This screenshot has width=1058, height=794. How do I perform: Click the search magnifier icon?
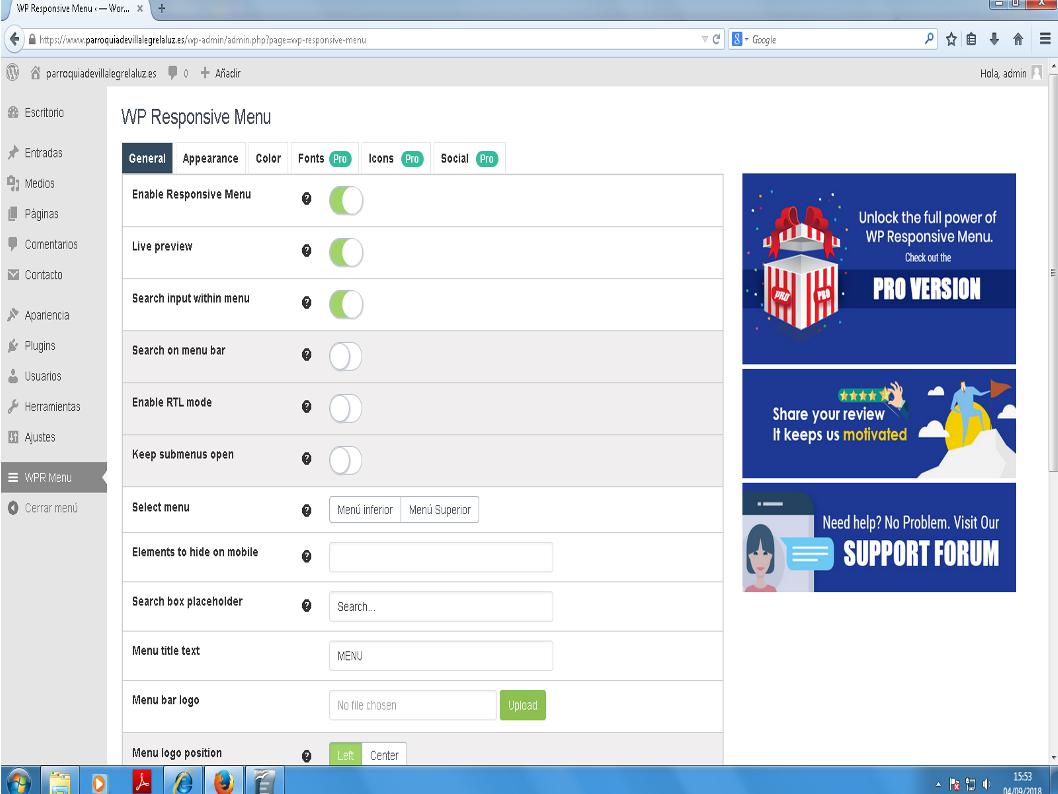929,38
